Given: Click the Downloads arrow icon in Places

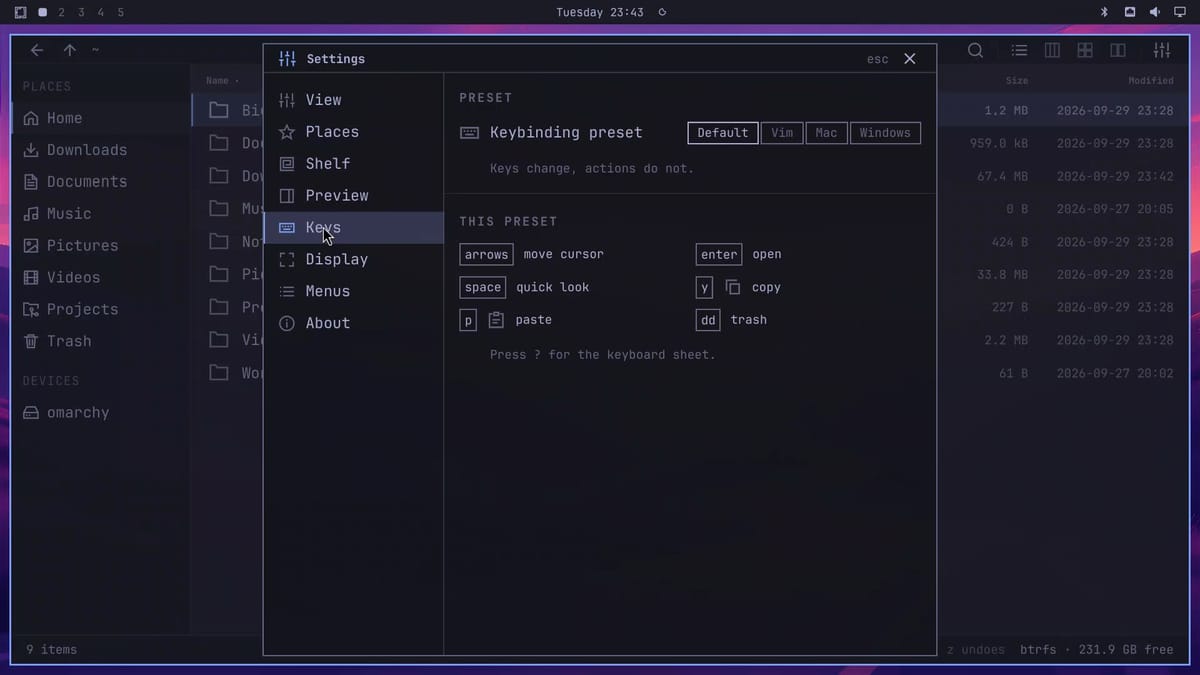Looking at the screenshot, I should 31,150.
